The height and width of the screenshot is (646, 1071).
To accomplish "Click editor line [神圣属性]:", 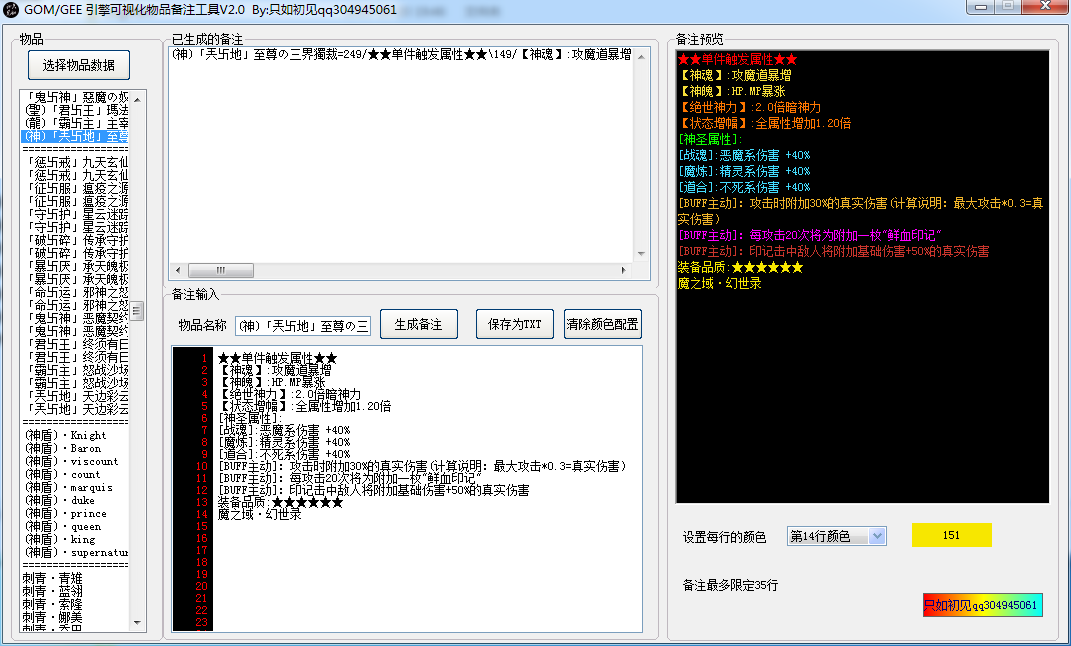I will [250, 418].
